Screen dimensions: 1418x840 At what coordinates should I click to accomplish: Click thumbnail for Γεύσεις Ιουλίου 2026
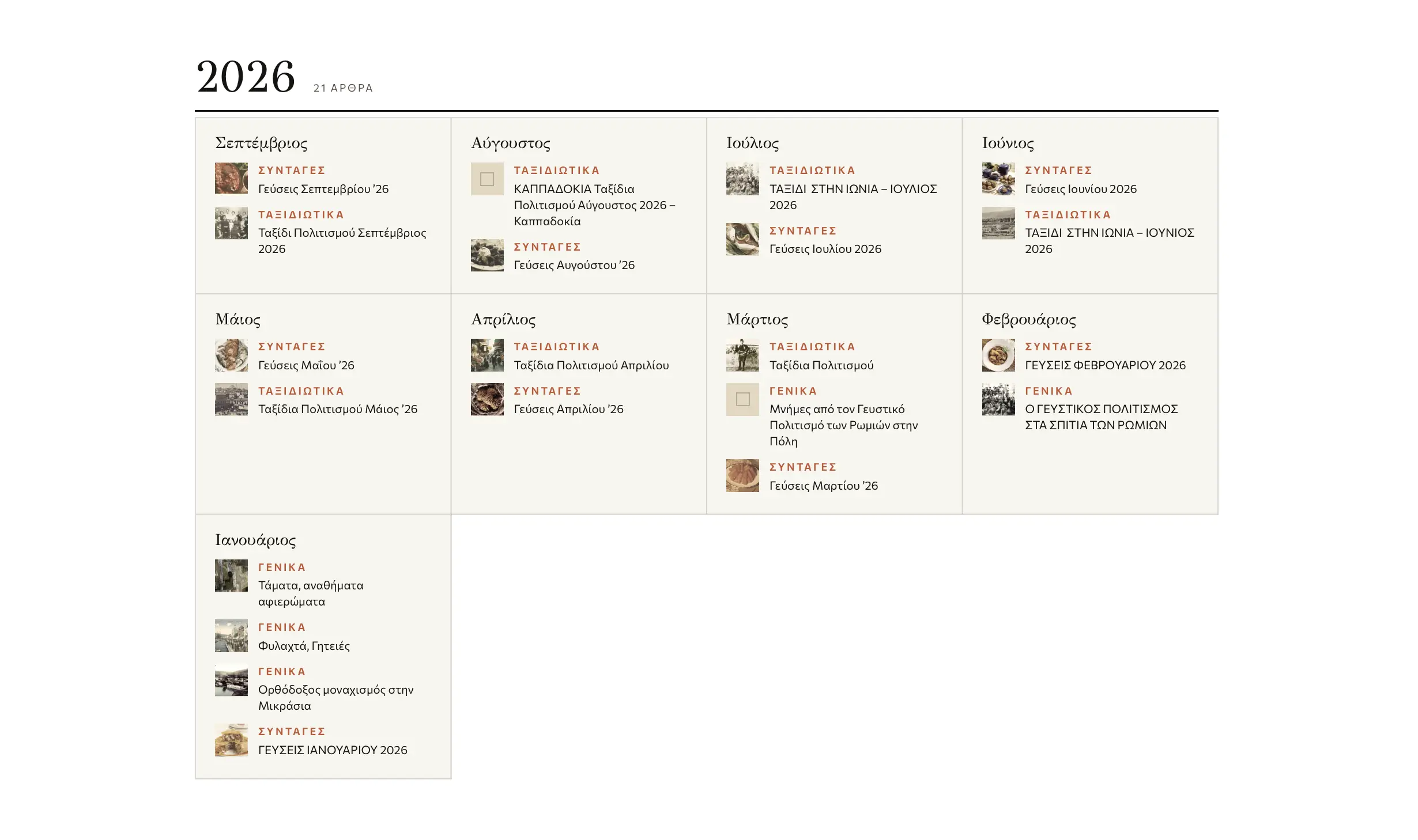742,239
